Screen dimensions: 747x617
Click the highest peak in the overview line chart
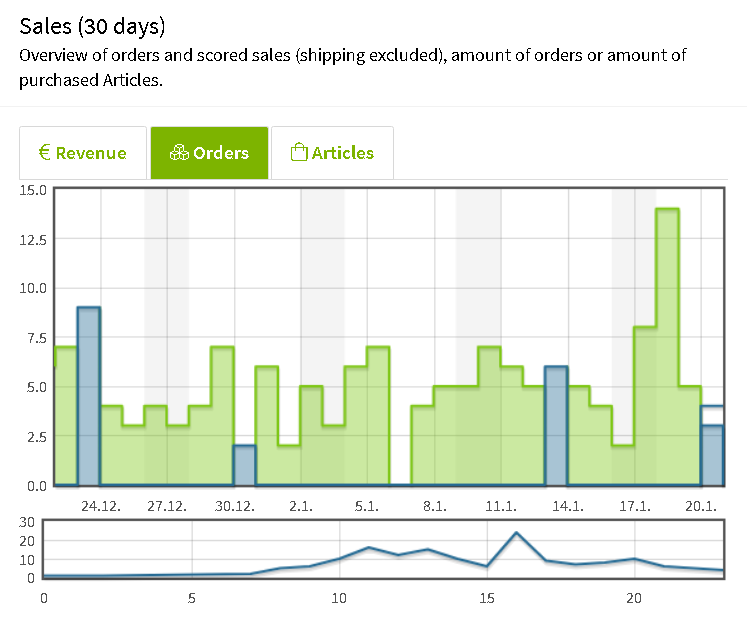516,533
